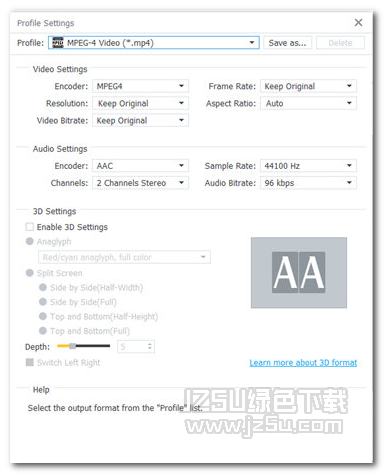The height and width of the screenshot is (474, 384).
Task: Open the Frame Rate dropdown
Action: [x=308, y=86]
